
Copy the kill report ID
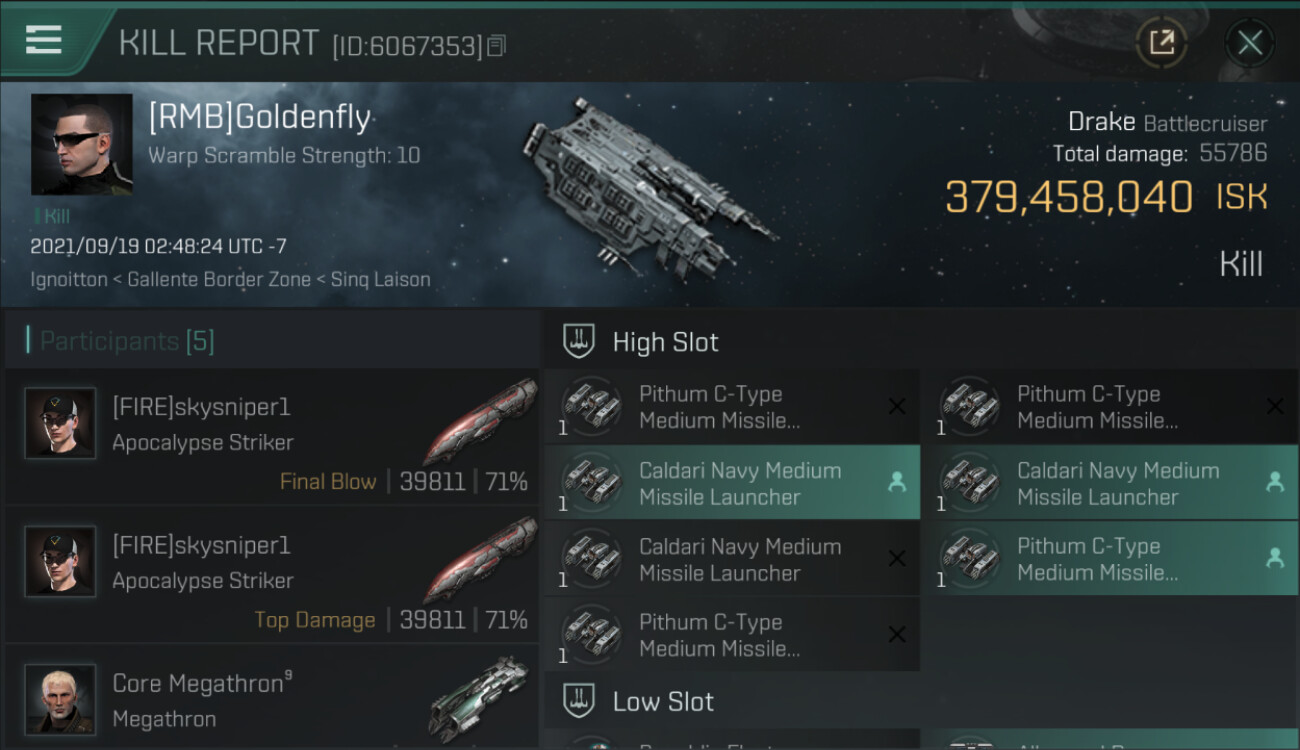[497, 45]
